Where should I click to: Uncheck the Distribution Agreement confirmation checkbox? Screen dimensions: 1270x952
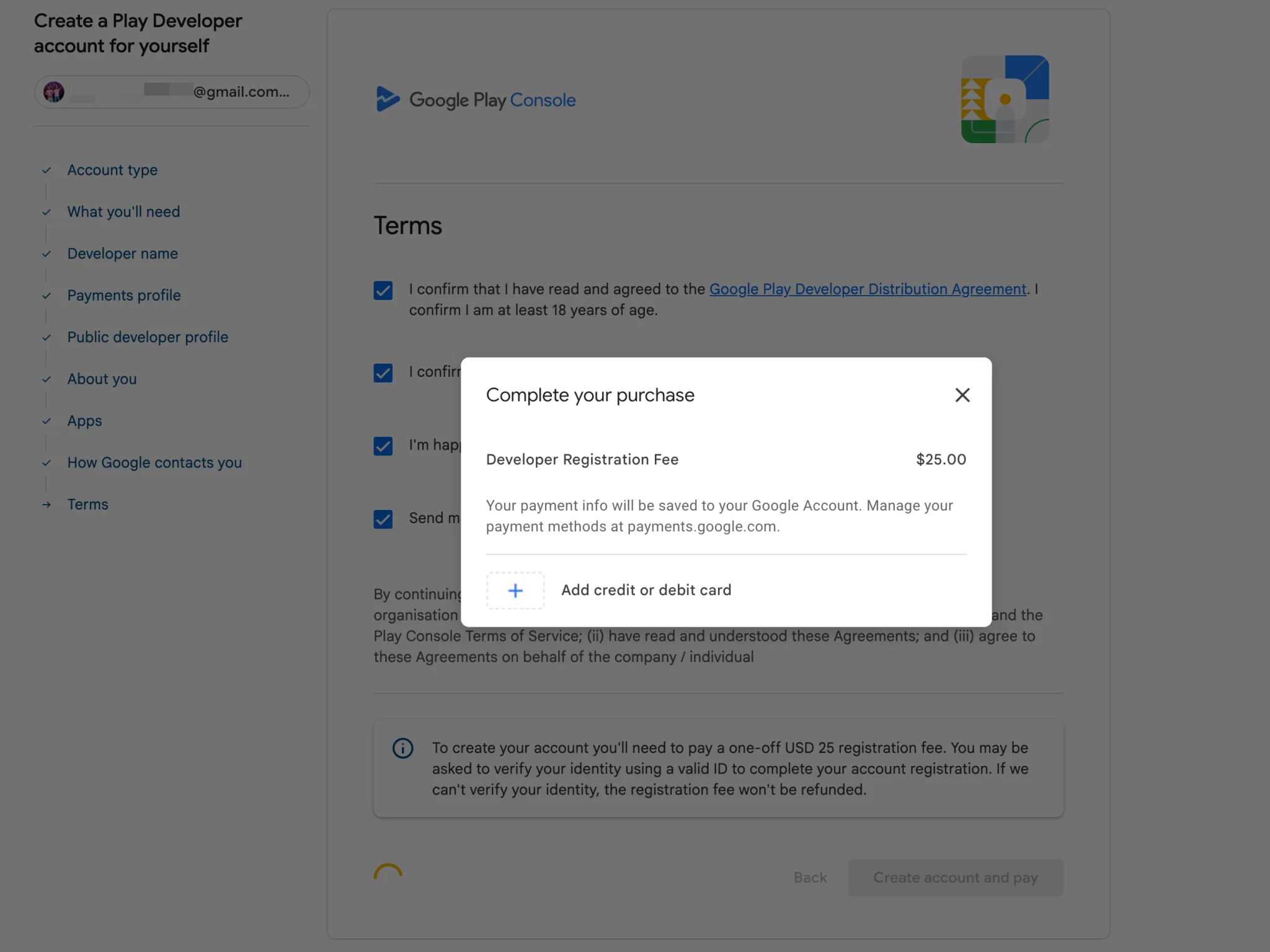pos(383,290)
